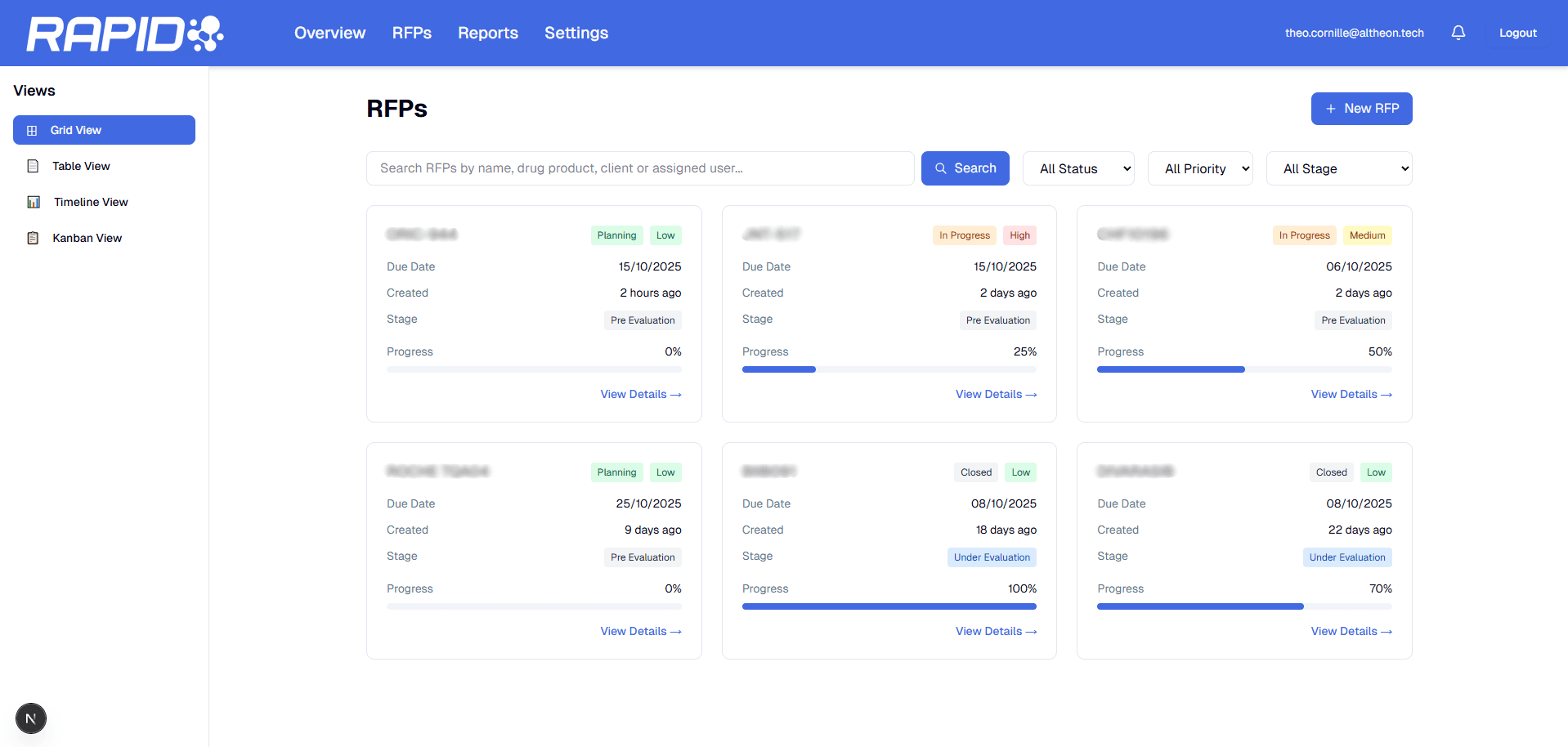This screenshot has width=1568, height=747.
Task: Open the Reports section
Action: 488,33
